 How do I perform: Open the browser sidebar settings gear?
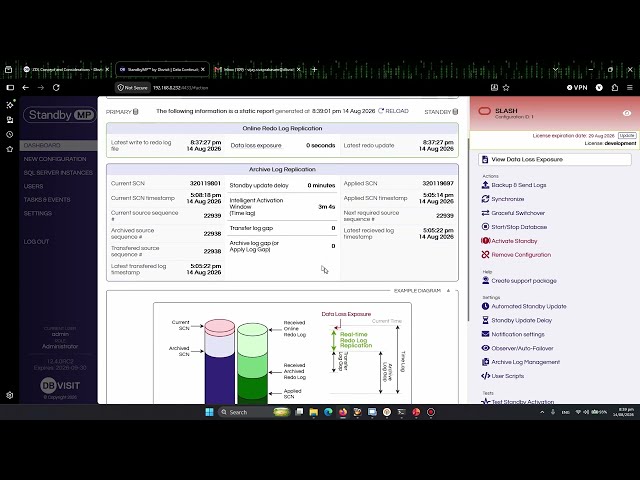[9, 395]
